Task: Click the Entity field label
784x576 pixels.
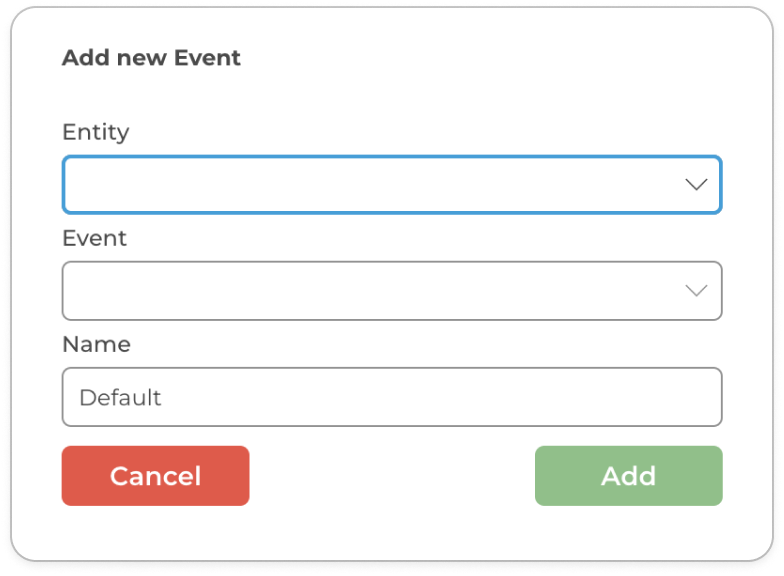Action: 96,132
